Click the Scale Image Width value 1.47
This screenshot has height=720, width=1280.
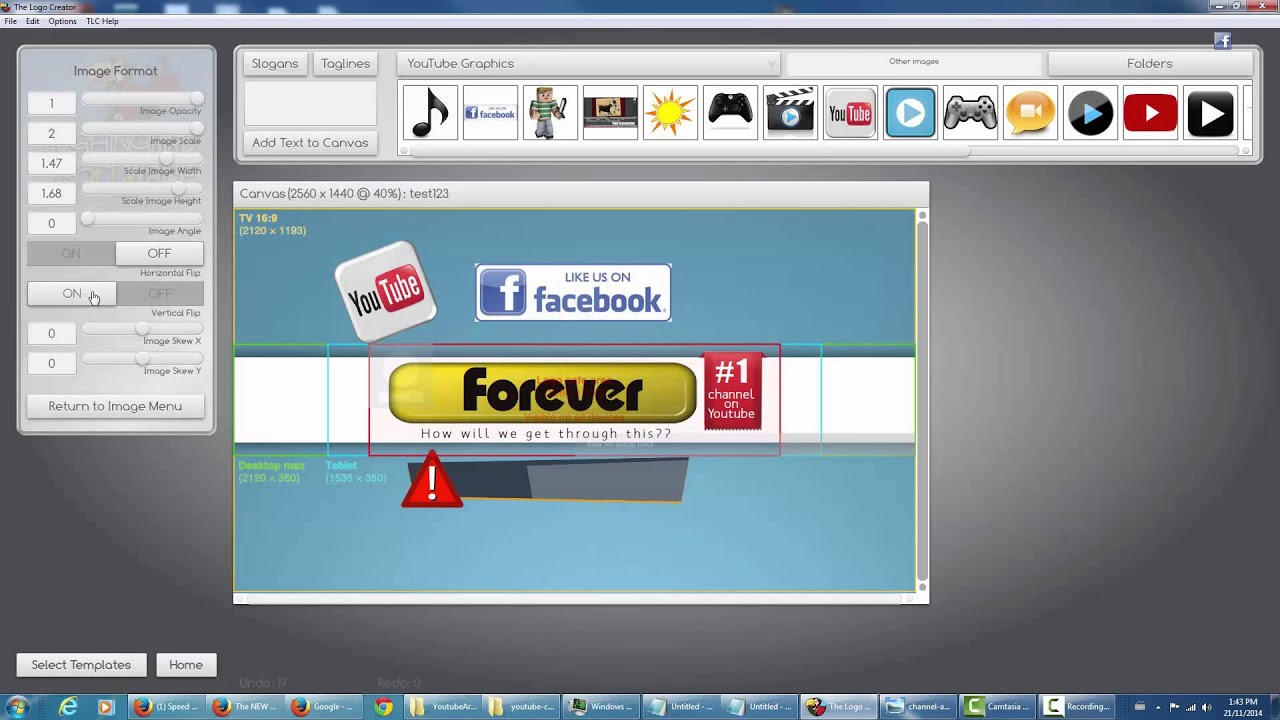coord(52,163)
